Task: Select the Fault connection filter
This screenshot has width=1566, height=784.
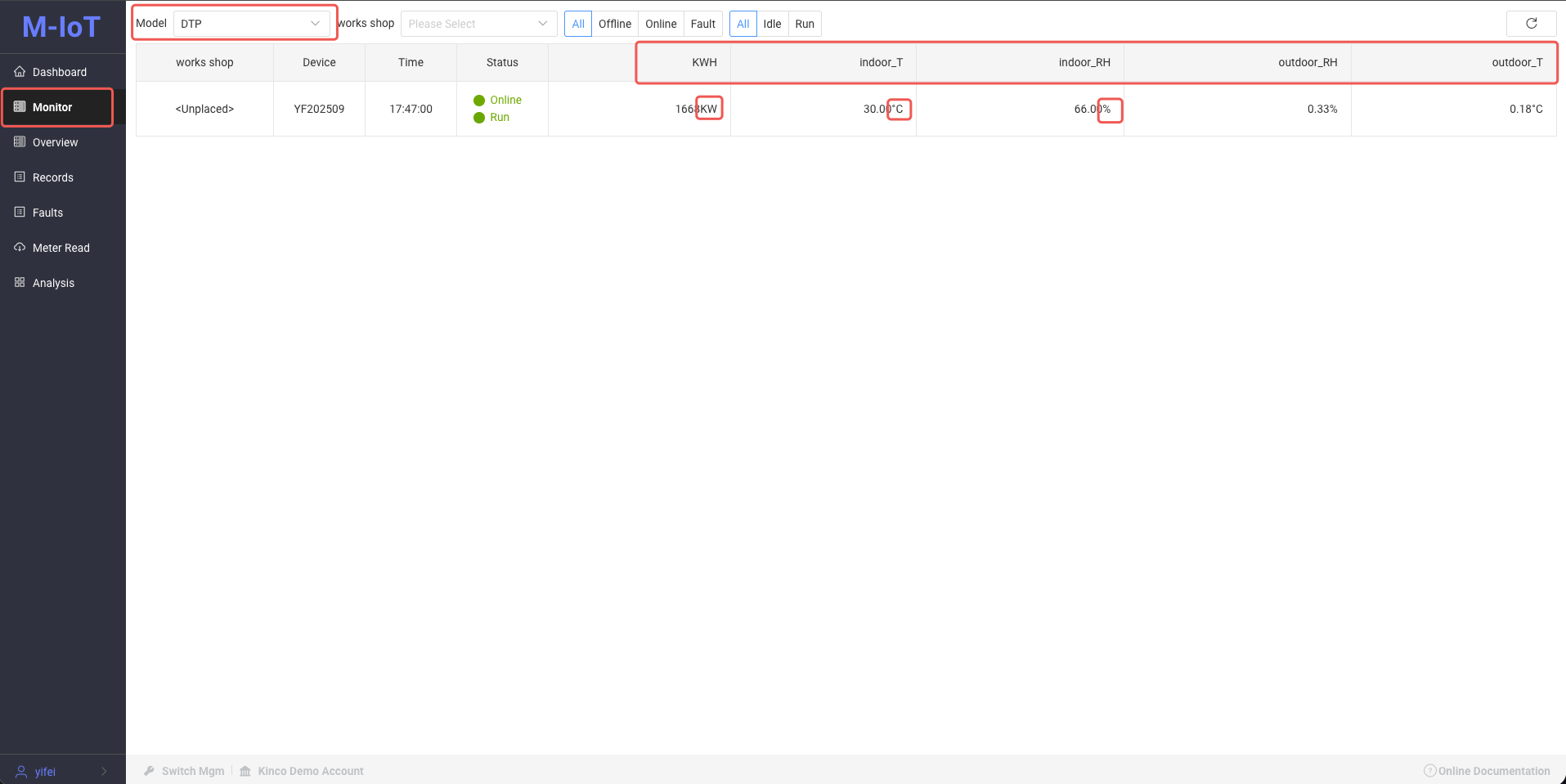Action: [x=702, y=24]
